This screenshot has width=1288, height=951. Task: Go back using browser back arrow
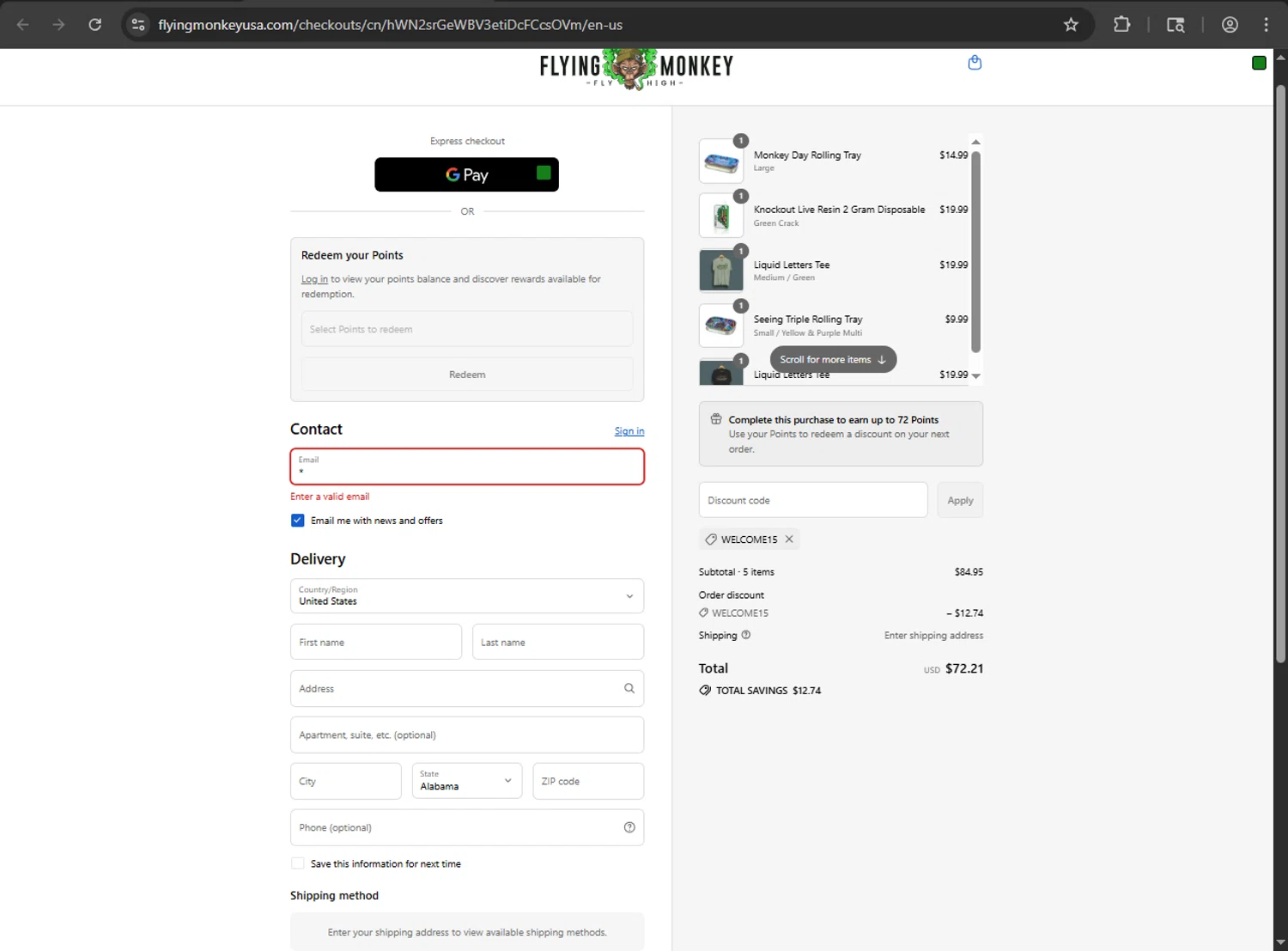23,25
